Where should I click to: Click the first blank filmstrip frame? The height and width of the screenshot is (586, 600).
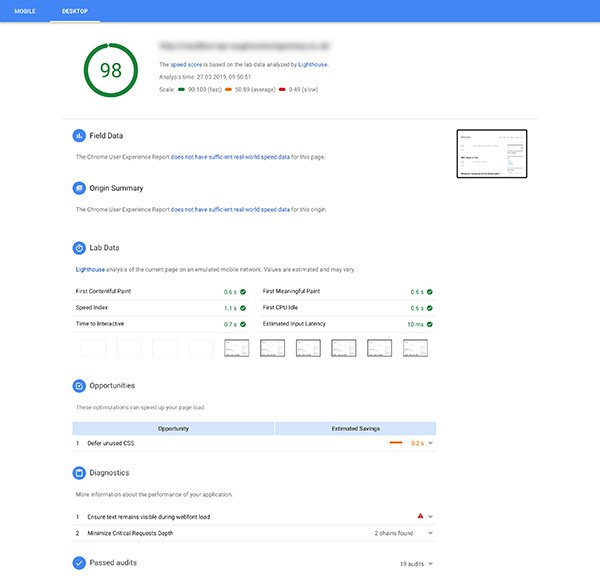93,348
